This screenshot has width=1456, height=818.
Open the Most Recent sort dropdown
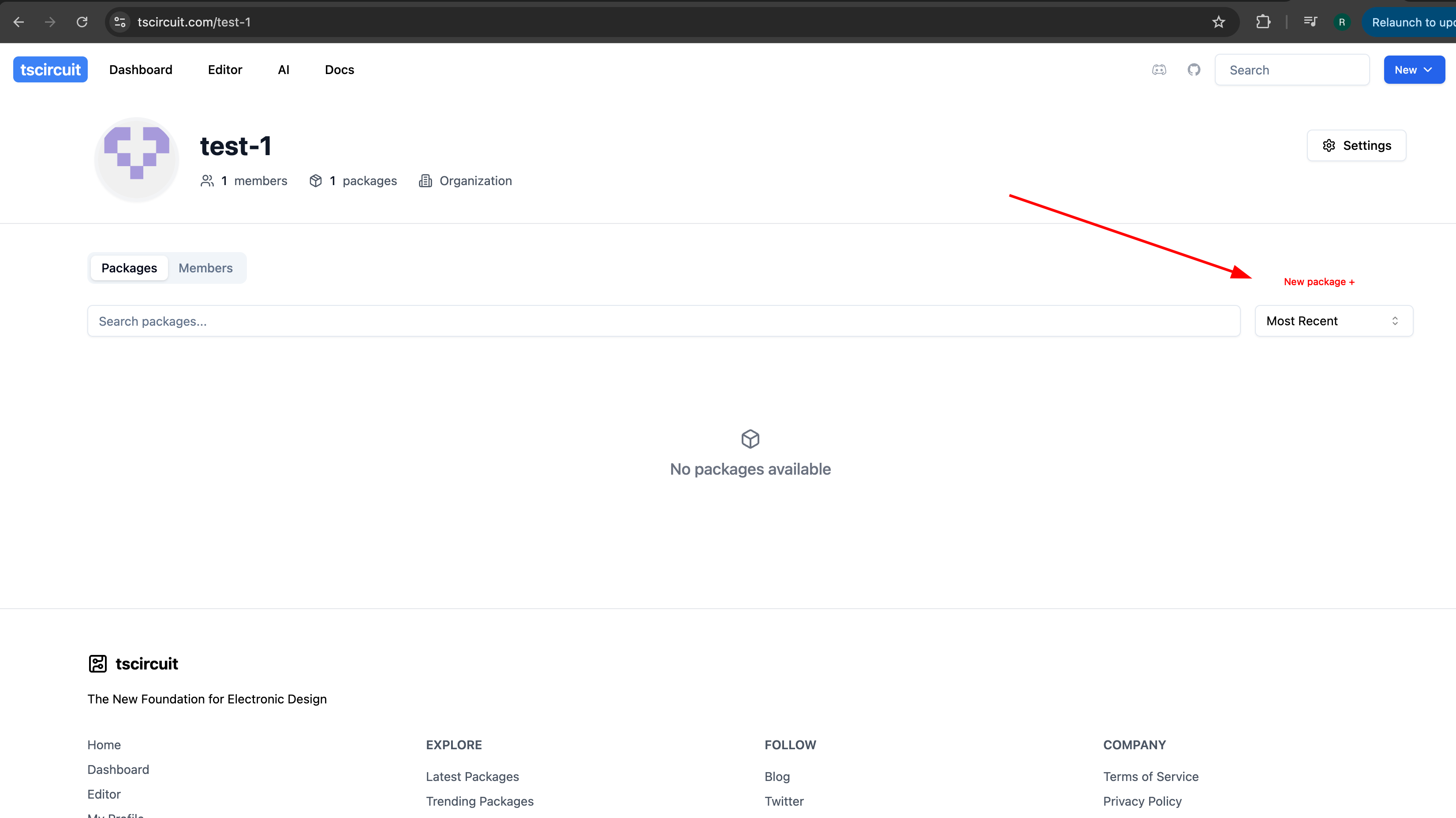pos(1333,321)
